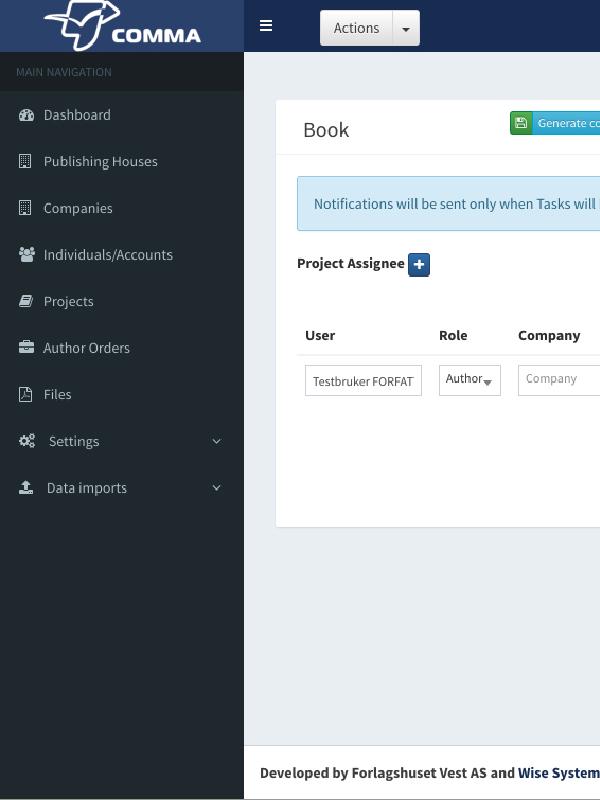The width and height of the screenshot is (600, 800).
Task: Click the Companies building icon
Action: (x=25, y=208)
